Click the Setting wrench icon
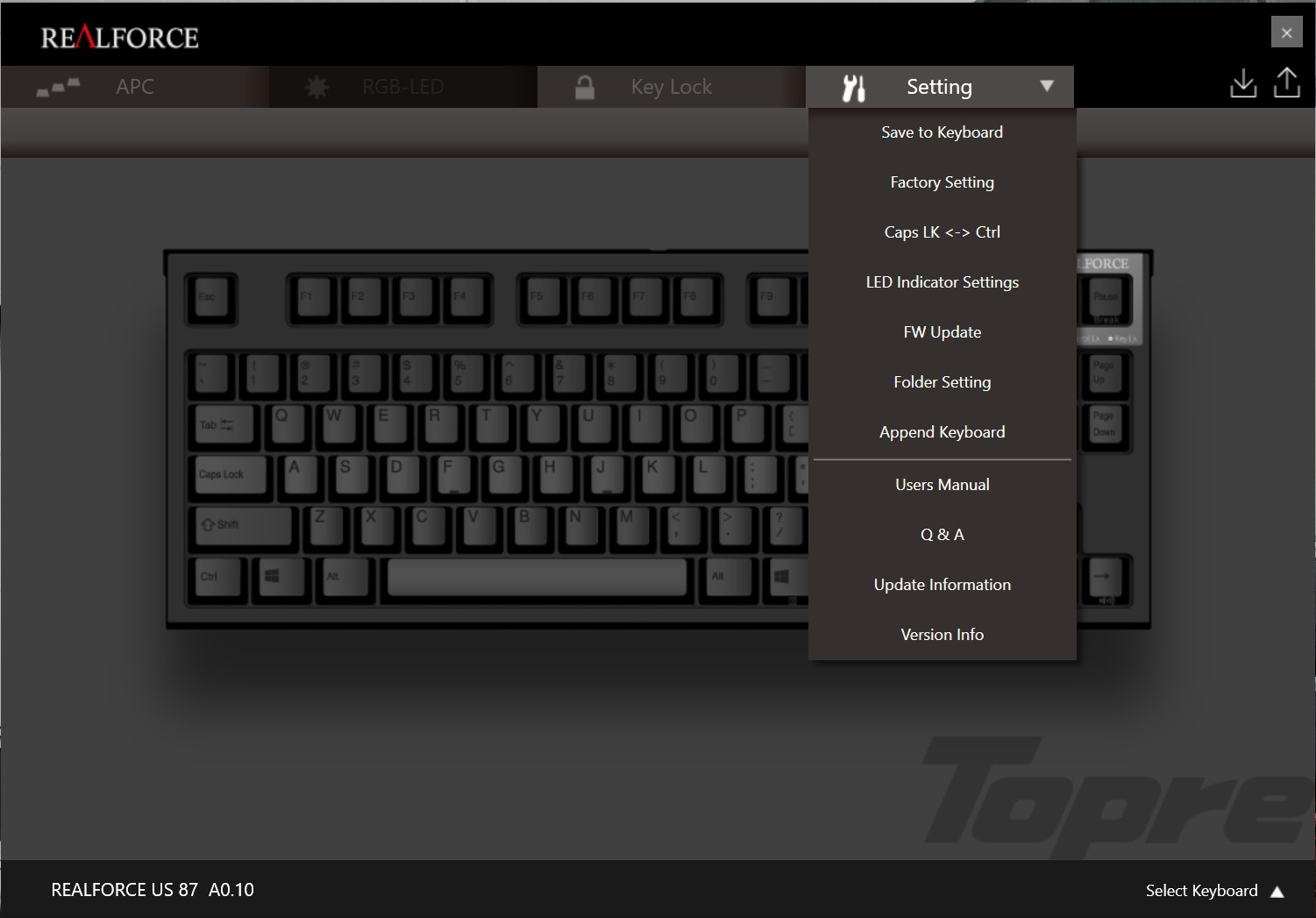1316x918 pixels. point(854,86)
